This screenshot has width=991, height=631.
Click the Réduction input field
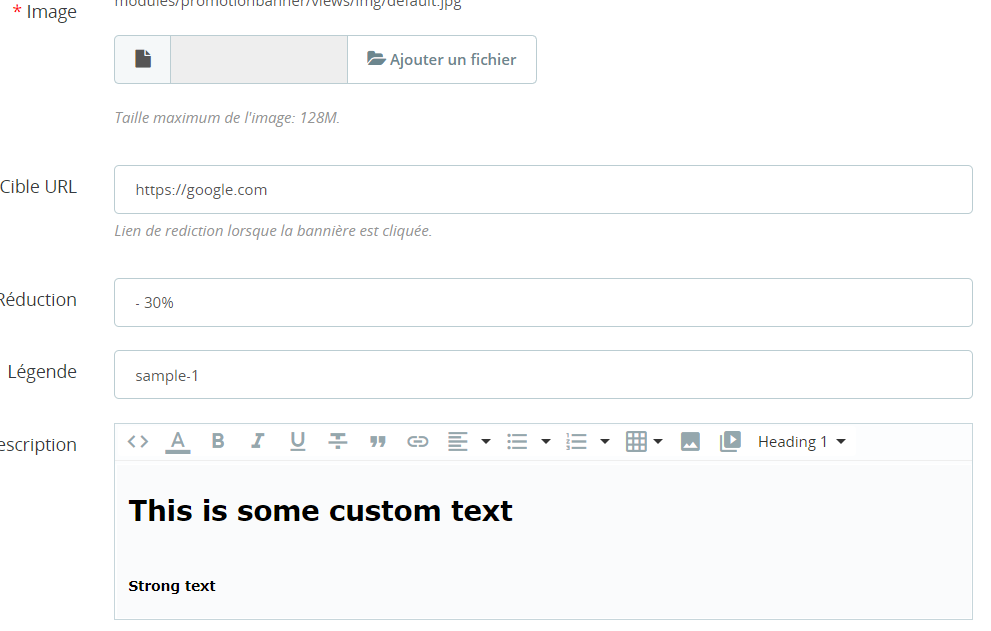pyautogui.click(x=543, y=302)
